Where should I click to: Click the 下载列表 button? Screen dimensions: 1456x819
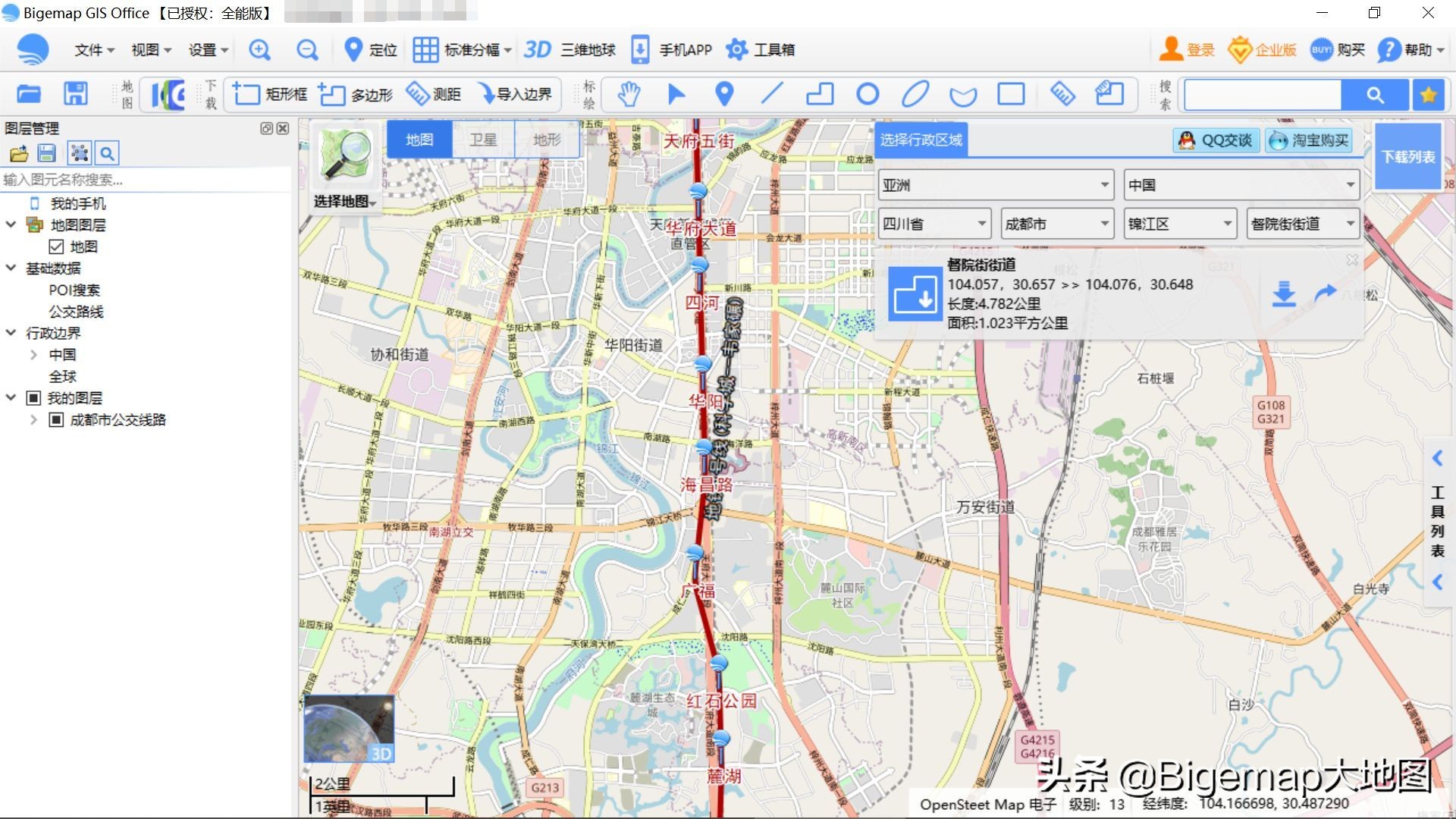1408,155
